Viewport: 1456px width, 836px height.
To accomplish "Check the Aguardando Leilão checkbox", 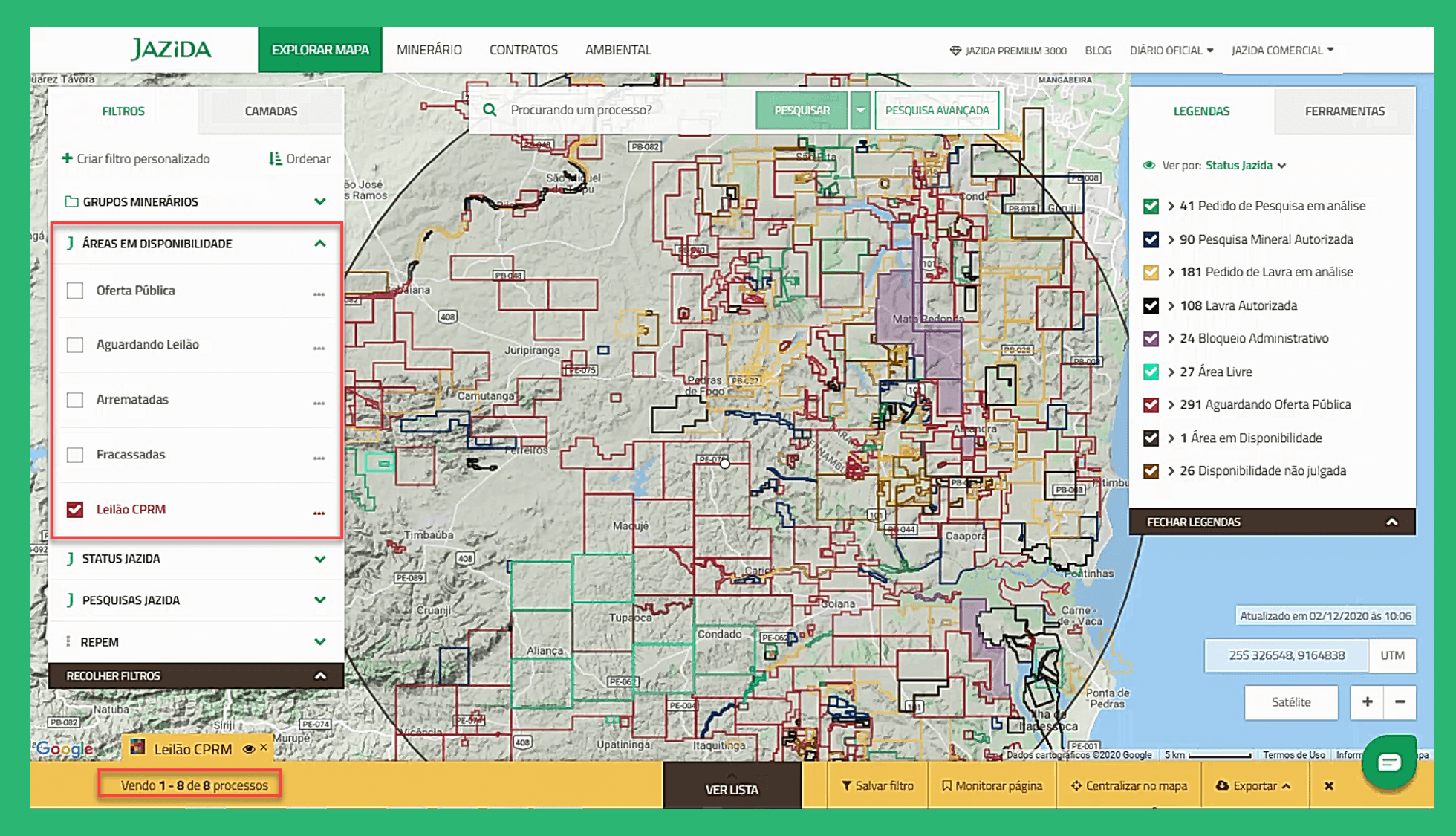I will pos(75,345).
